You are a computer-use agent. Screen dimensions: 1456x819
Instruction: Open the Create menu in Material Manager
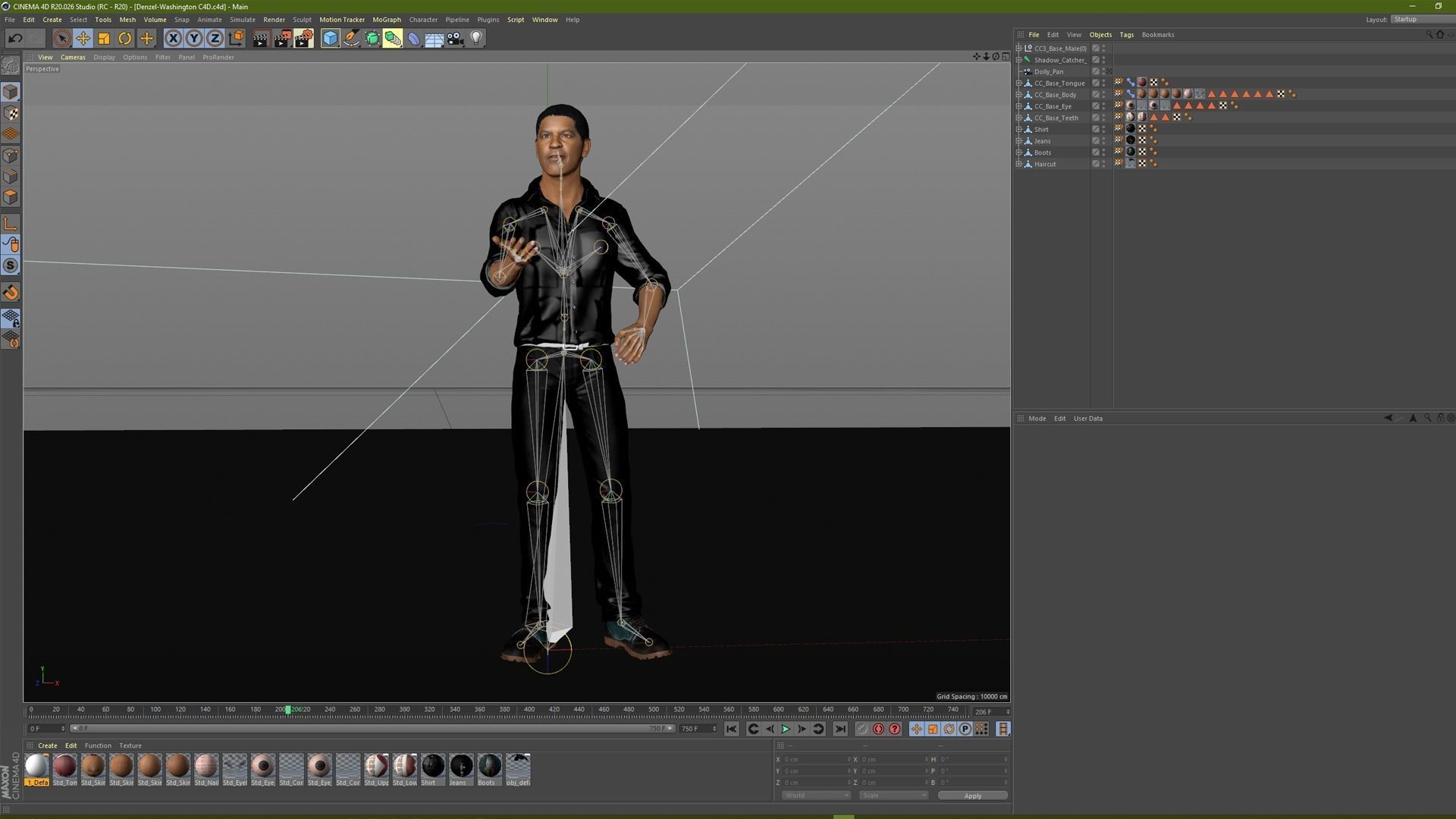[x=48, y=745]
